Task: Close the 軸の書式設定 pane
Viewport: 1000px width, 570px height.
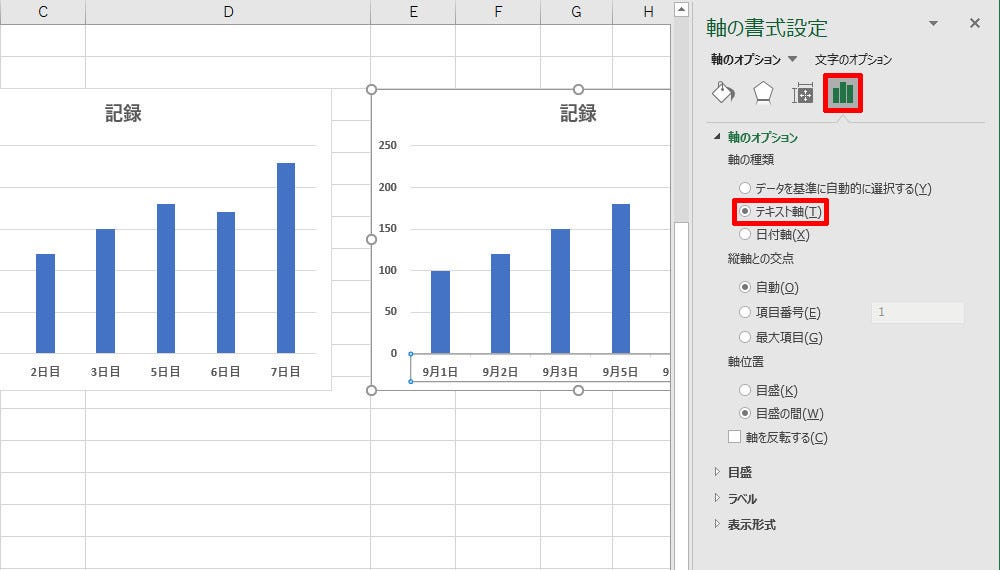Action: pyautogui.click(x=974, y=24)
